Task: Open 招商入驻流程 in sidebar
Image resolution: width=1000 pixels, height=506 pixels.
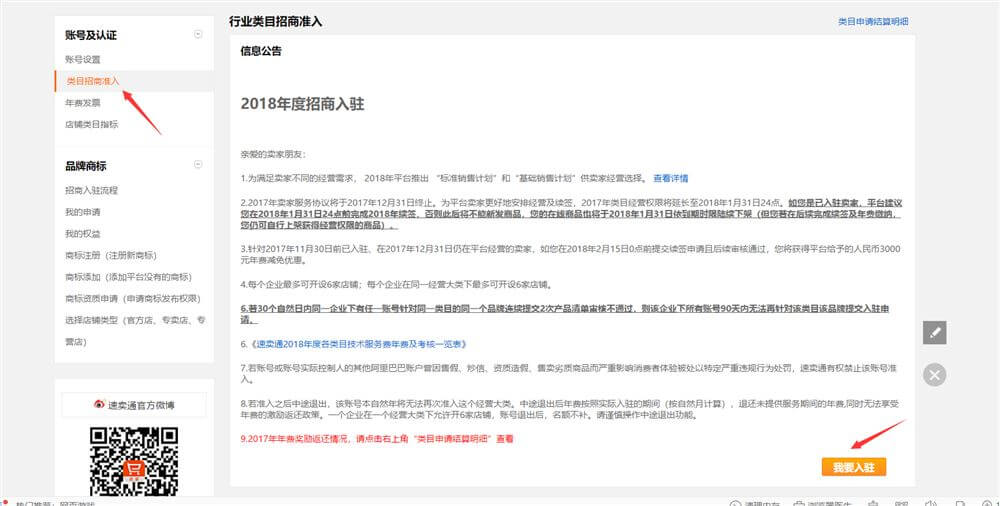Action: point(92,190)
